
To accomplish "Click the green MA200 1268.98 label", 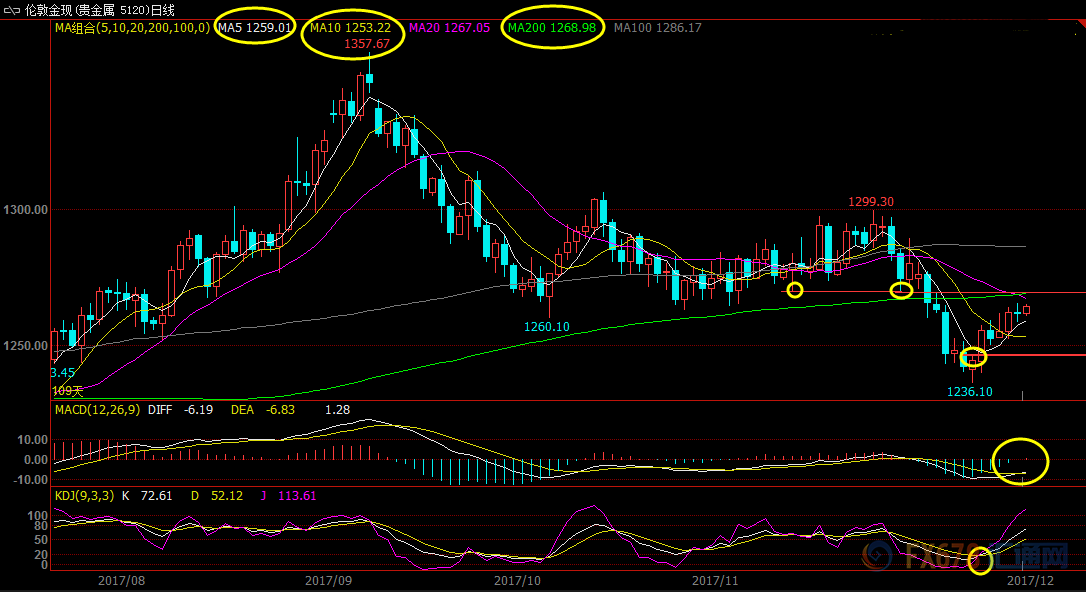I will [552, 28].
